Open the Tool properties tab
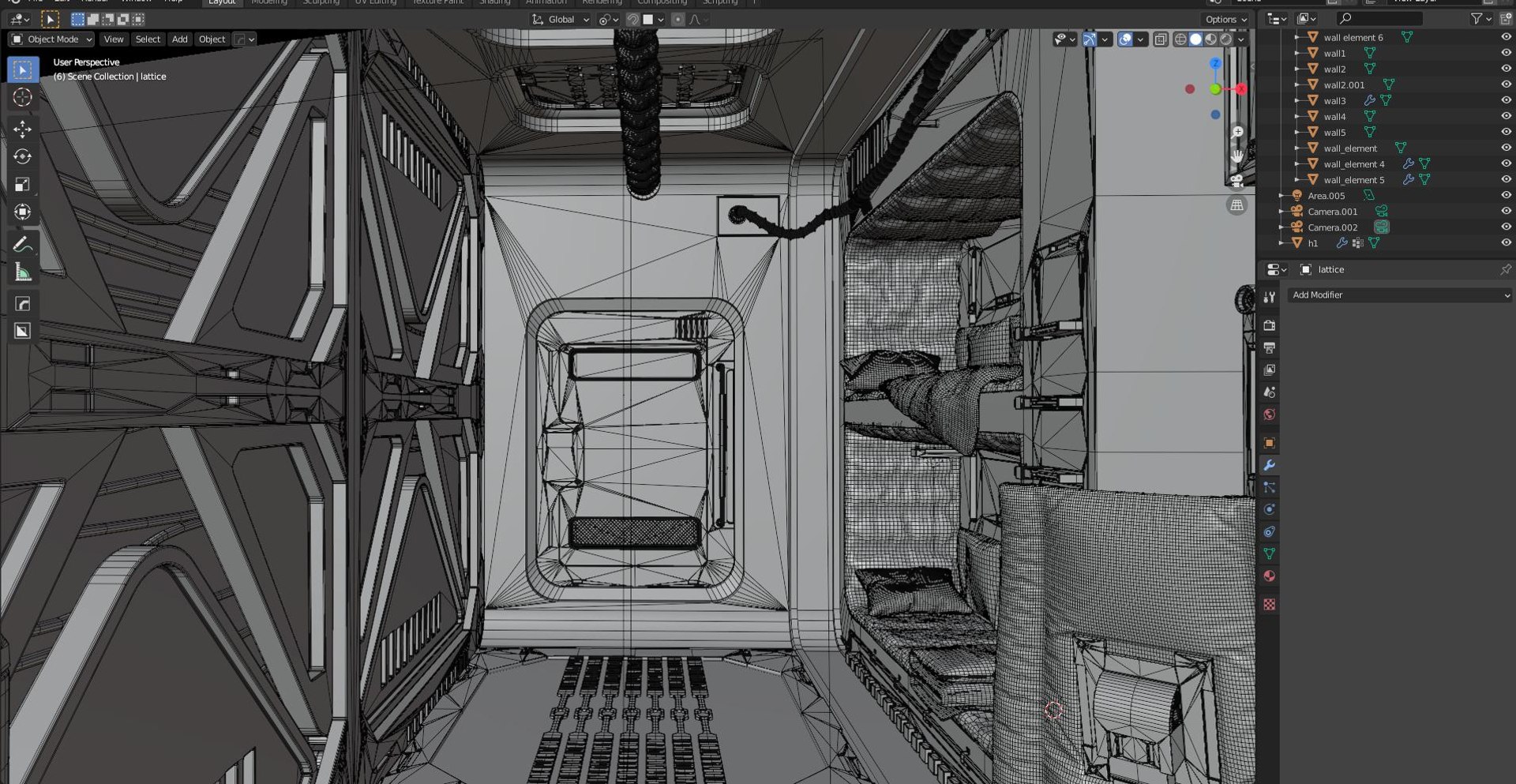The image size is (1516, 784). [1269, 297]
